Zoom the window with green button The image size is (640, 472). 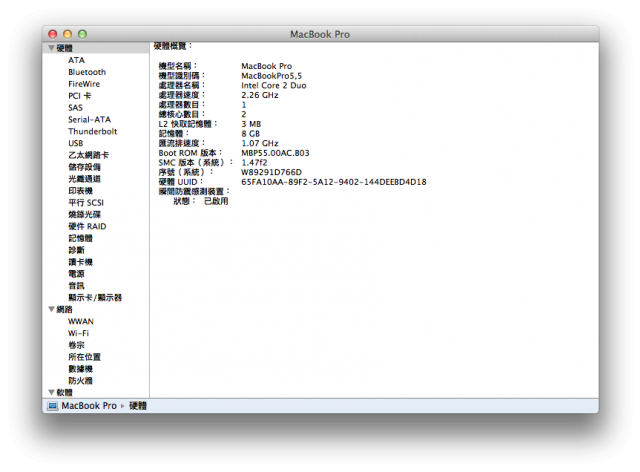point(82,34)
